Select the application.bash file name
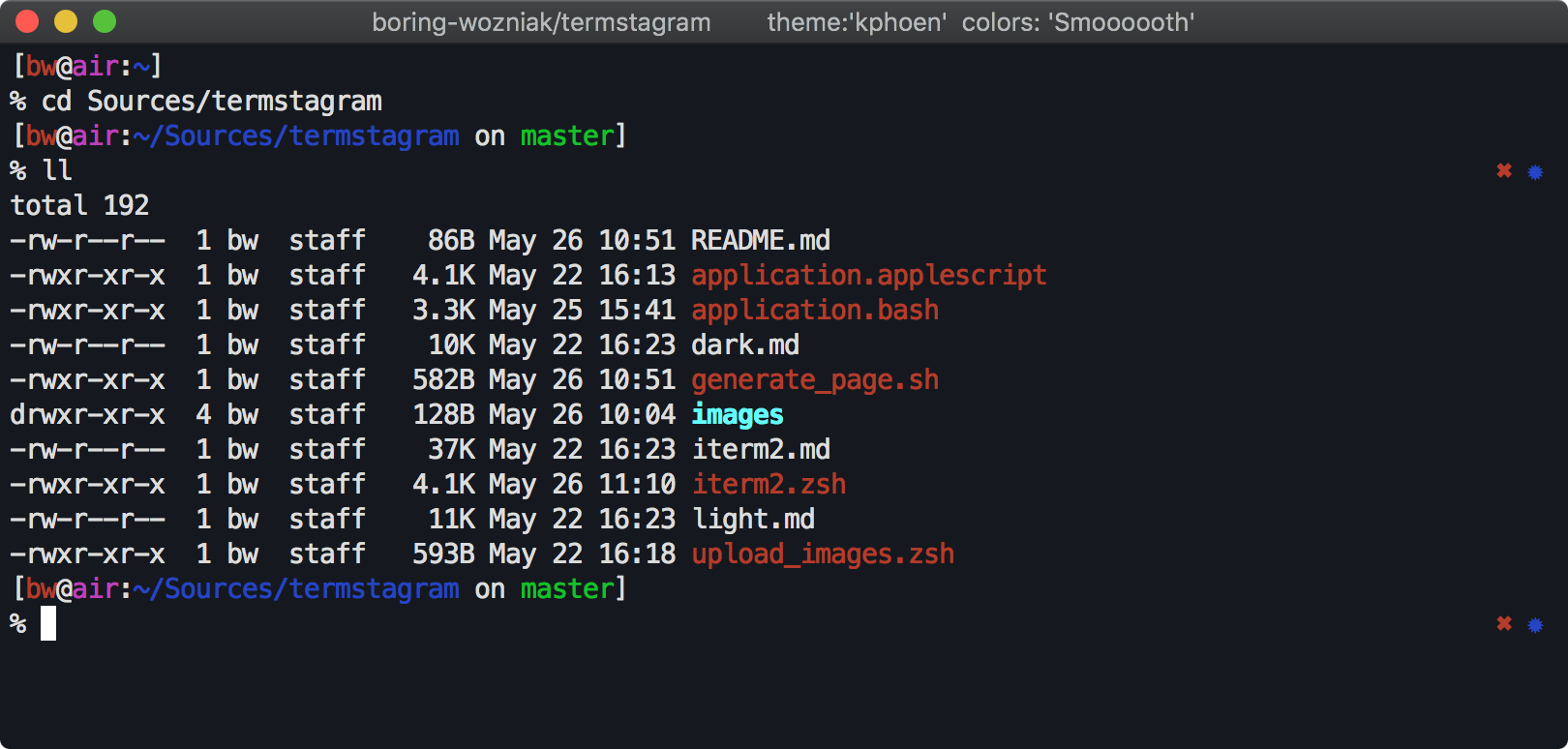Viewport: 1568px width, 749px height. 814,311
